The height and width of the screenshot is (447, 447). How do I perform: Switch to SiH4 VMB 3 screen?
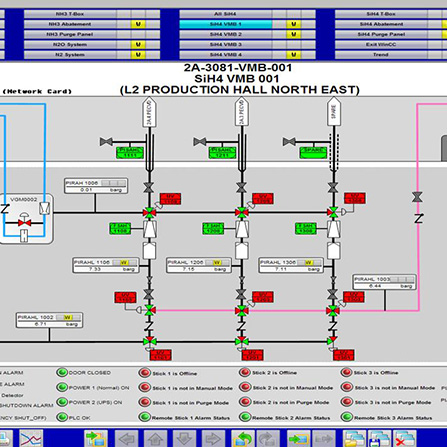226,44
